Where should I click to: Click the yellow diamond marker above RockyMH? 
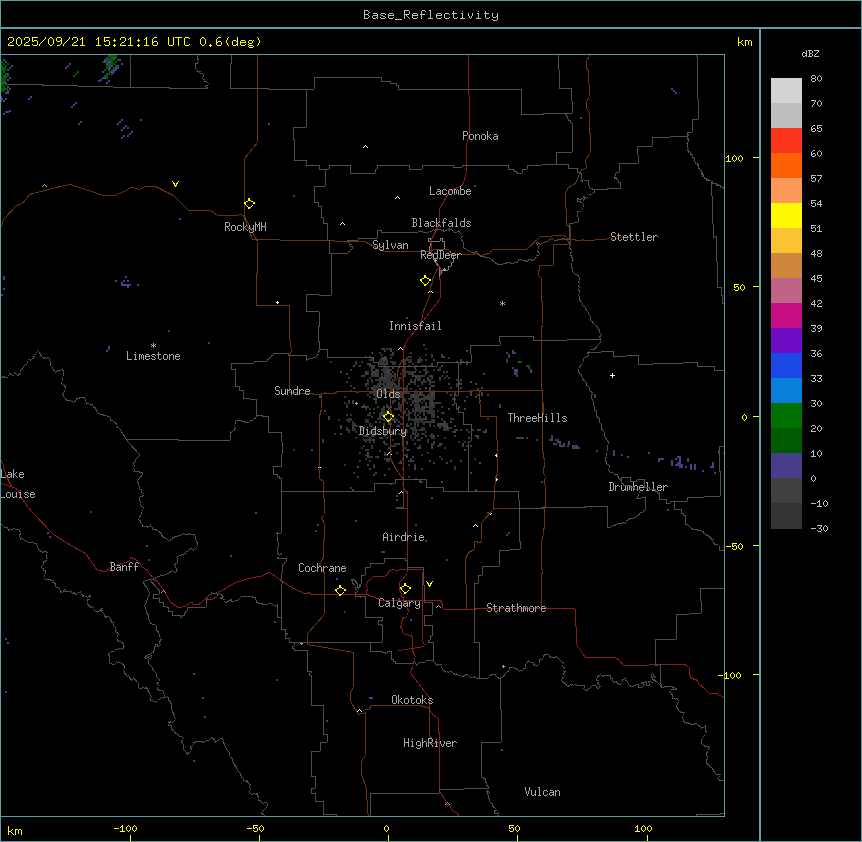pos(249,204)
